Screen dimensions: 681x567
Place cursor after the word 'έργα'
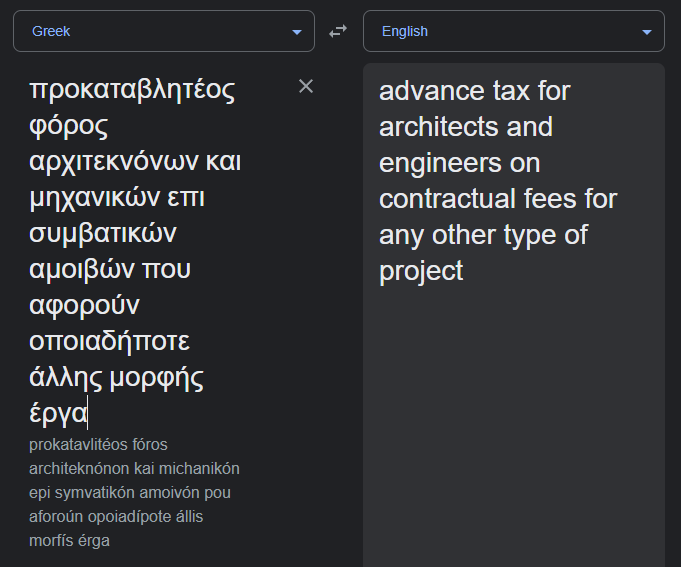(x=88, y=413)
